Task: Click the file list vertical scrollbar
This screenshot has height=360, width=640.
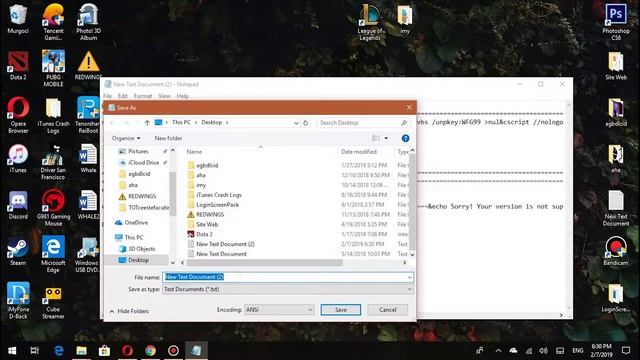Action: (412, 202)
